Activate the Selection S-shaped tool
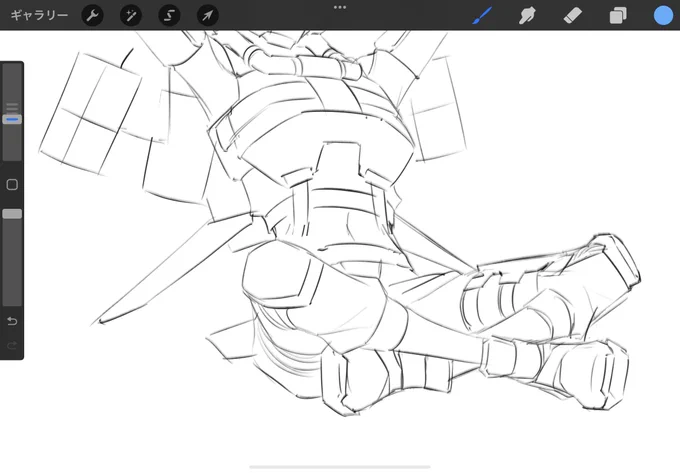Screen dimensions: 680x473 (169, 16)
